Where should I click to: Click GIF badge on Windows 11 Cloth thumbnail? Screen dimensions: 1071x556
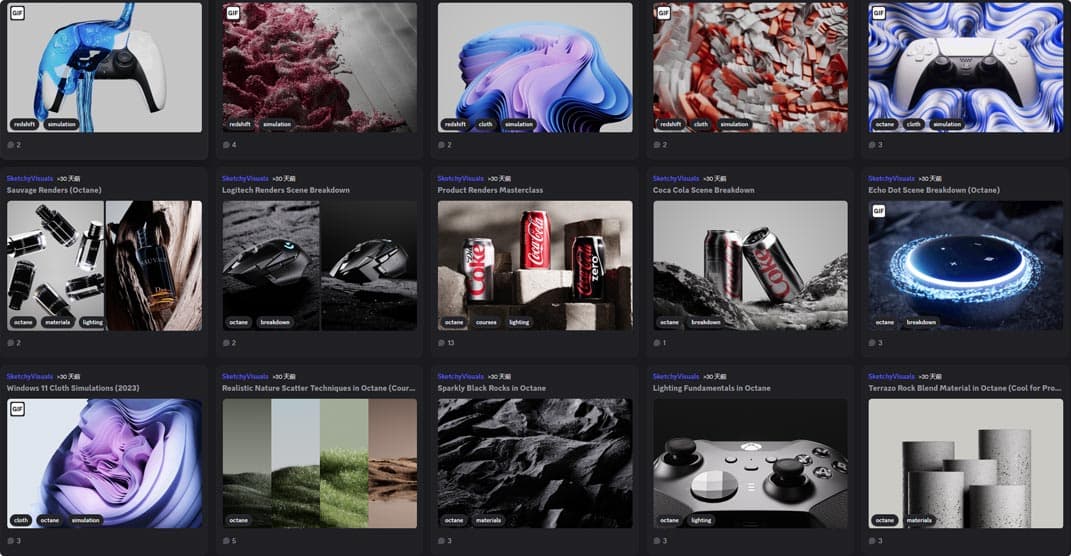(17, 409)
